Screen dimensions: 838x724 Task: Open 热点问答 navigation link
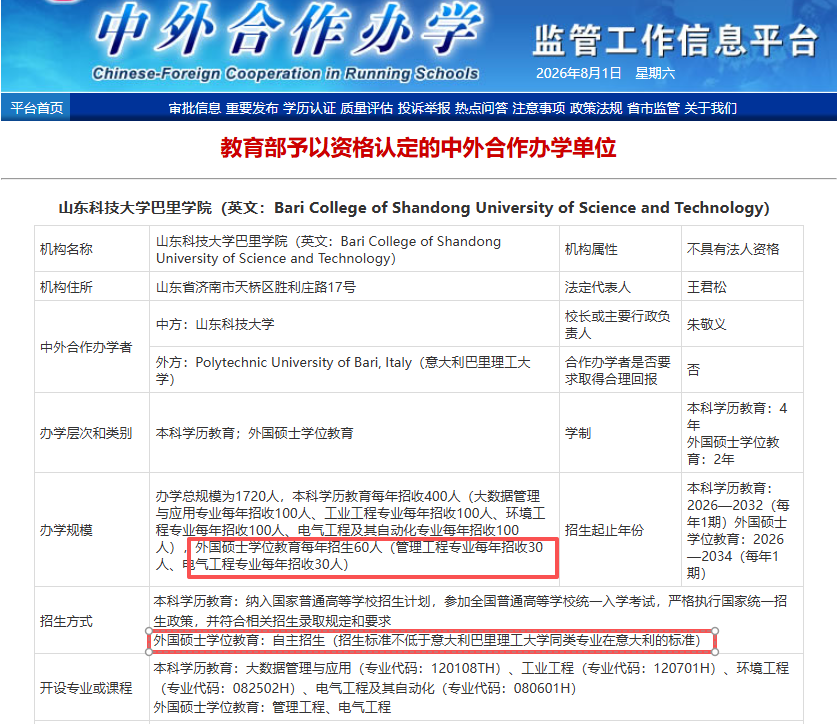point(482,108)
